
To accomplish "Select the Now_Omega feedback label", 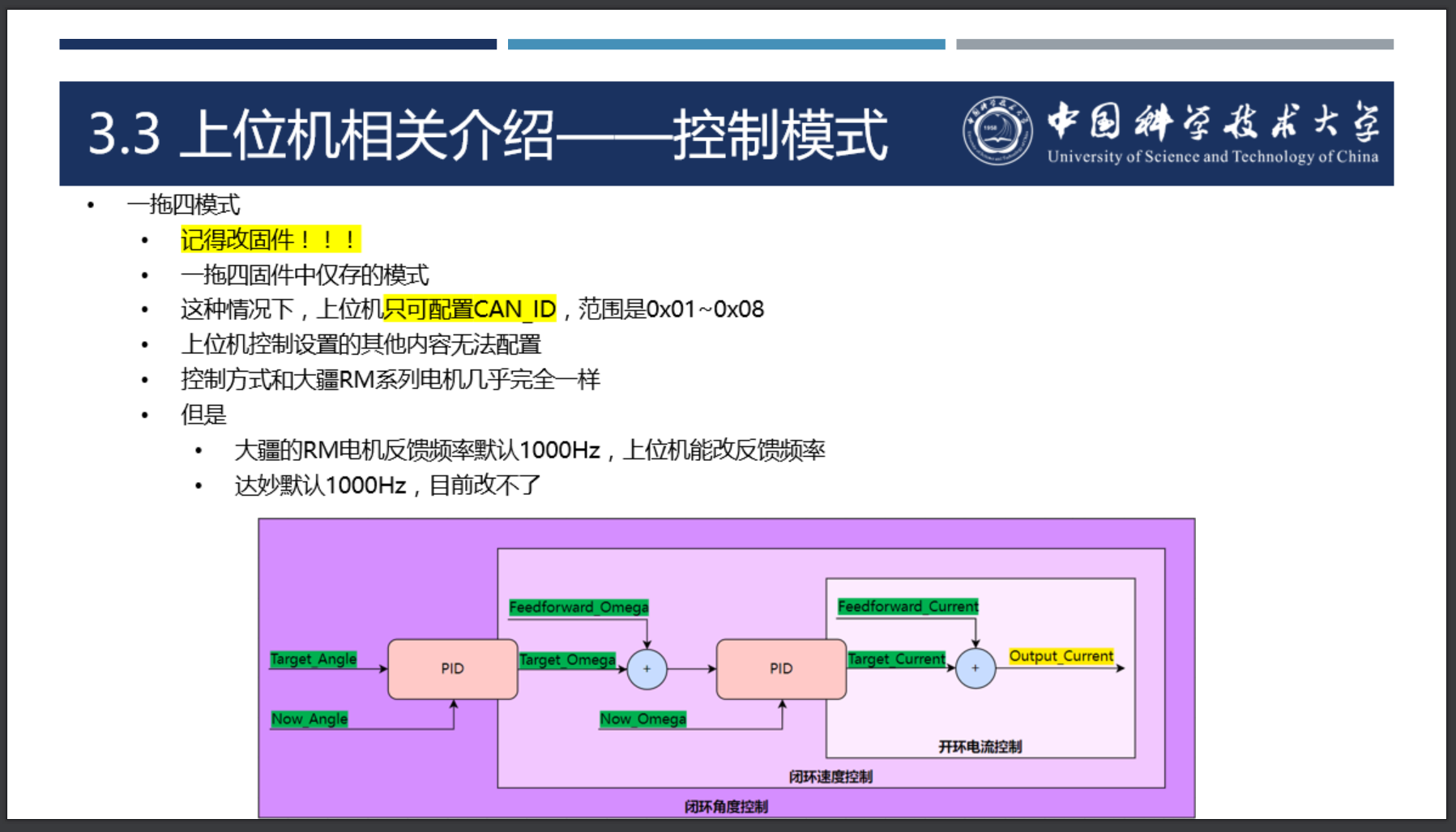I will [643, 719].
